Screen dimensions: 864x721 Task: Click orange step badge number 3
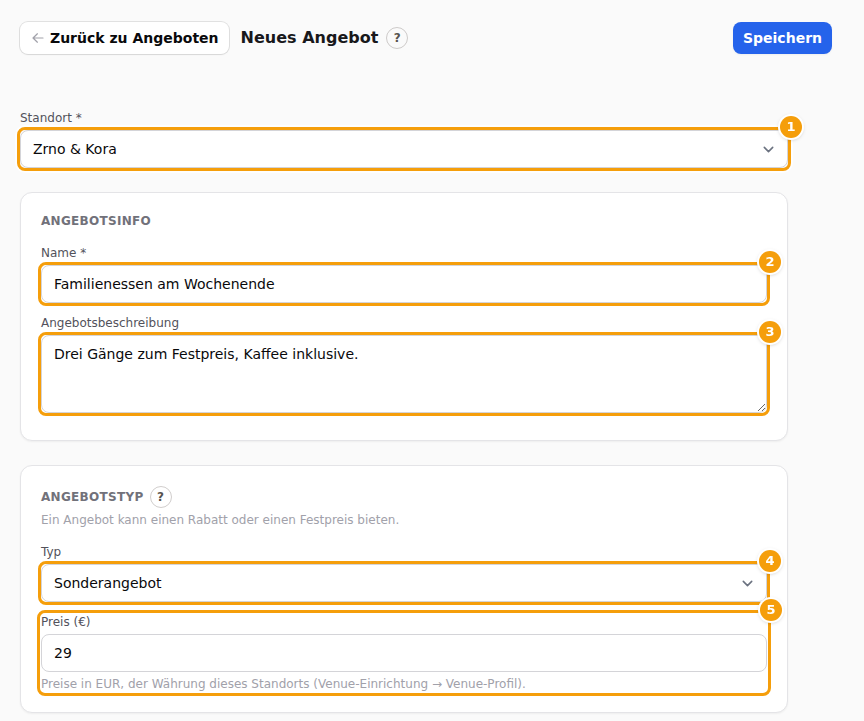coord(770,332)
